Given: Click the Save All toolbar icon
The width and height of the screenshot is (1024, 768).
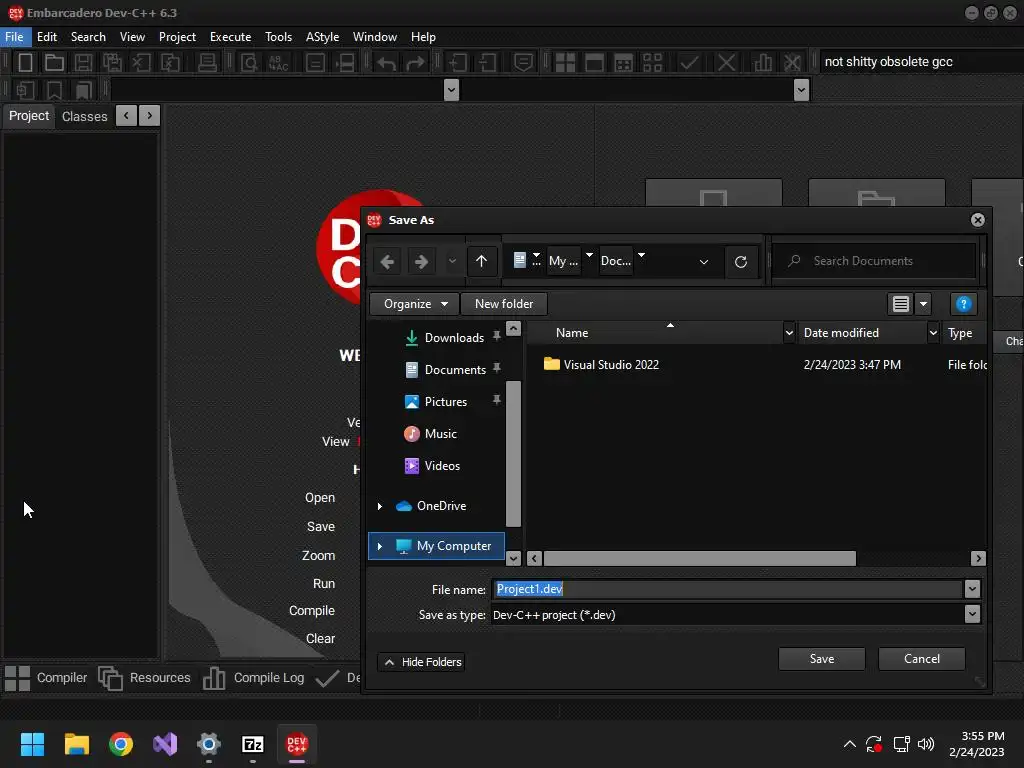Looking at the screenshot, I should coord(112,63).
